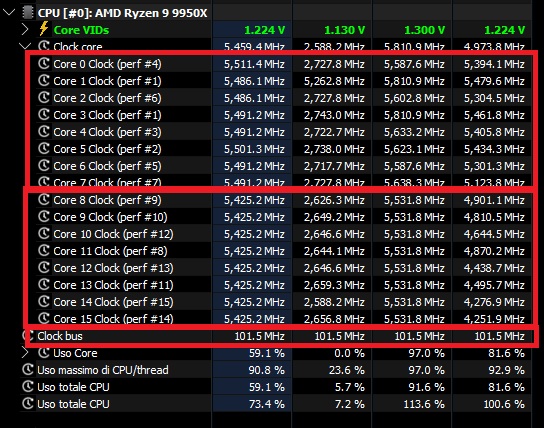Click the CPU chip icon beside AMD Ryzen 9 9950X
544x428 pixels.
(28, 13)
